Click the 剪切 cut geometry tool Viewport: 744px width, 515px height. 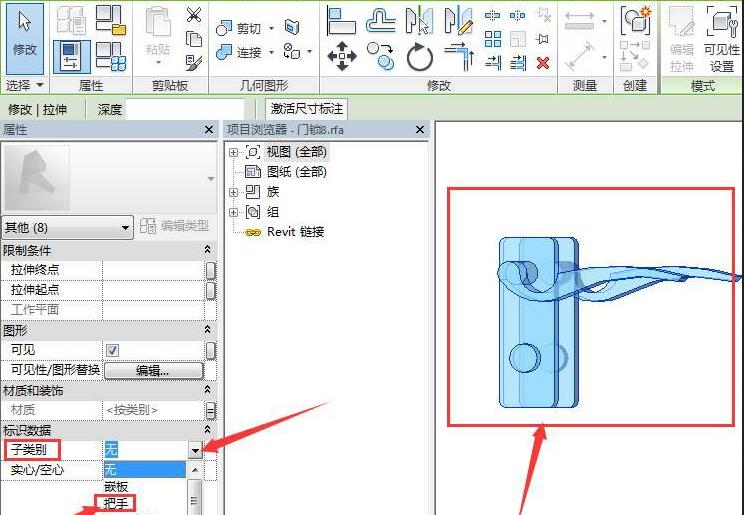239,28
